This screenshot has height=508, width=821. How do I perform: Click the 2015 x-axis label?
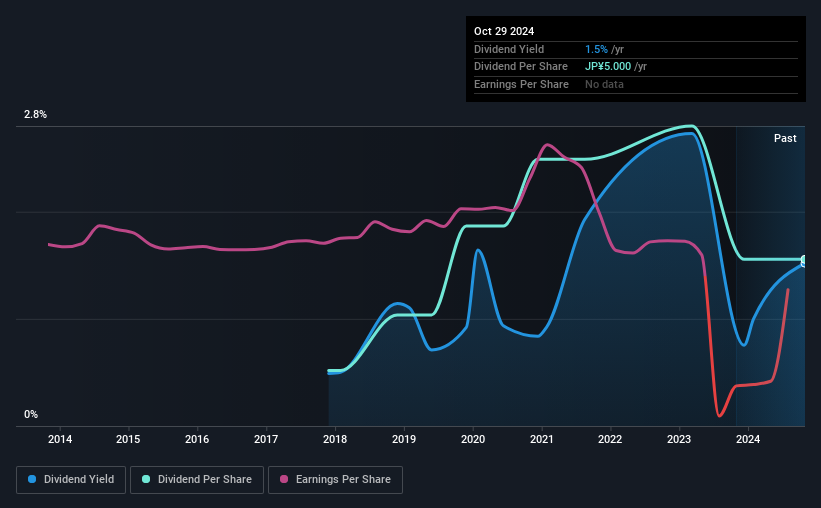tap(128, 439)
